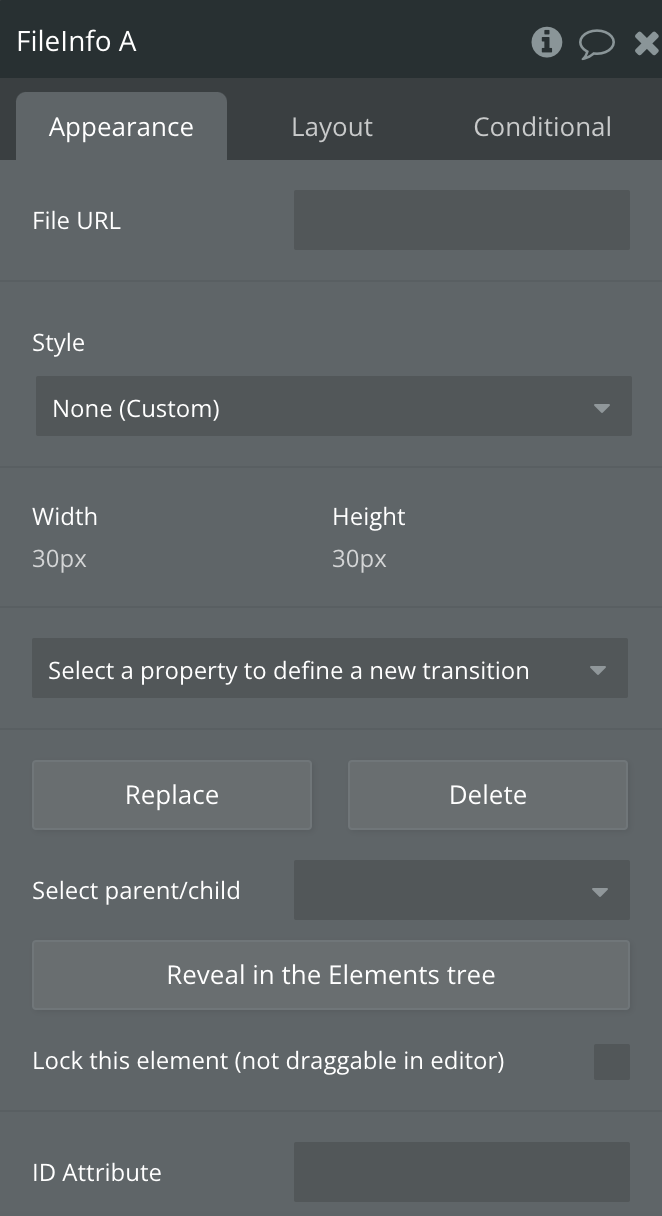Reveal element in the Elements tree
The height and width of the screenshot is (1216, 662).
[x=331, y=975]
